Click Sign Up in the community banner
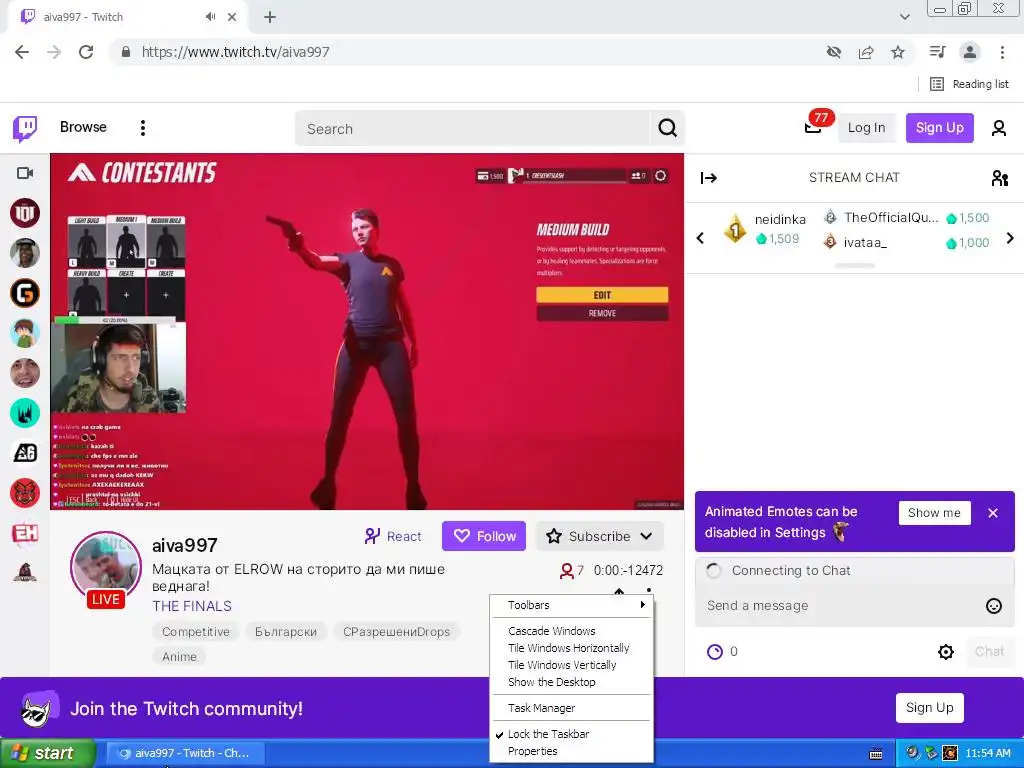The width and height of the screenshot is (1024, 768). tap(929, 708)
